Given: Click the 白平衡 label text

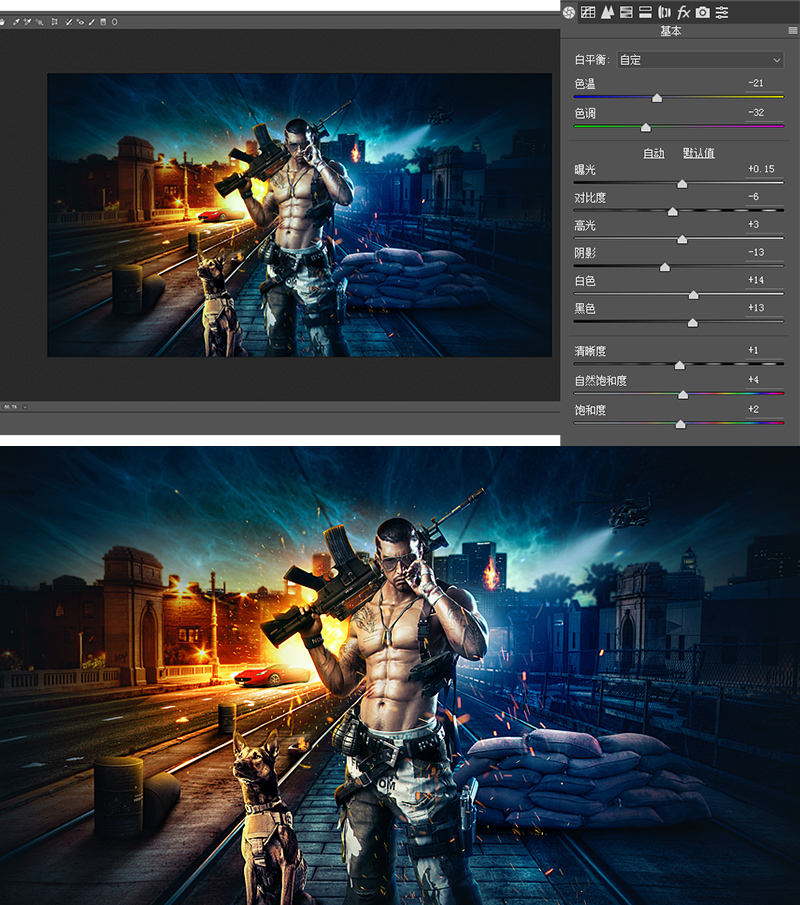Looking at the screenshot, I should pyautogui.click(x=591, y=60).
